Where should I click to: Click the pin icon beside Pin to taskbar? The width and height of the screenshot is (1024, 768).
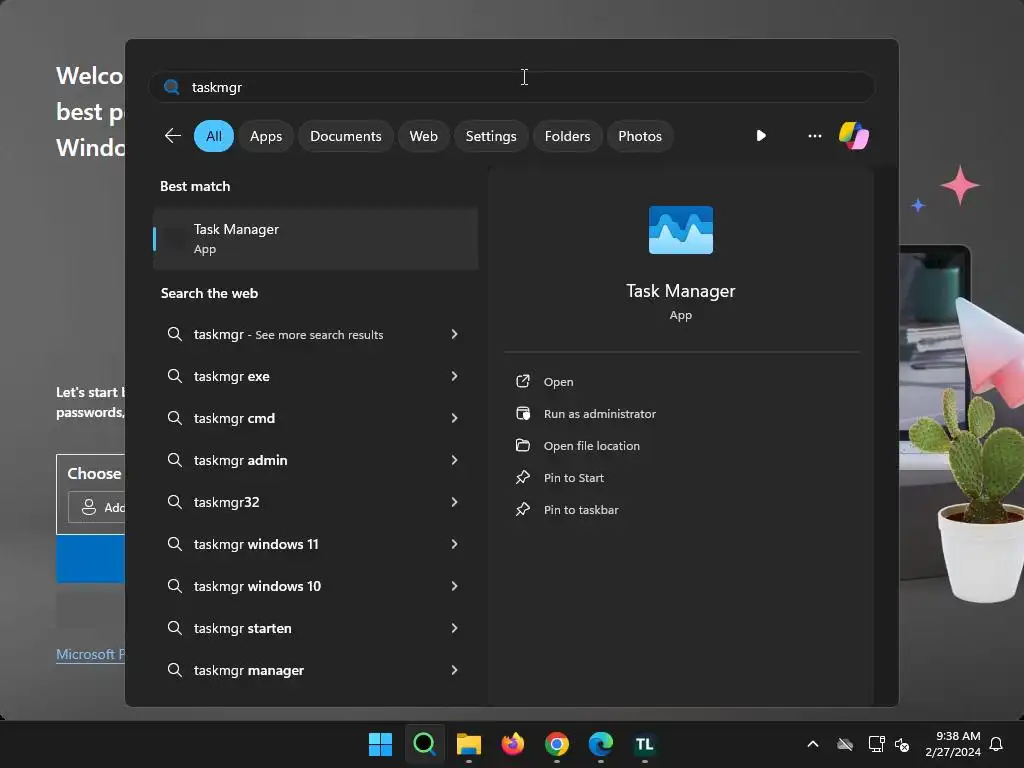[x=523, y=509]
